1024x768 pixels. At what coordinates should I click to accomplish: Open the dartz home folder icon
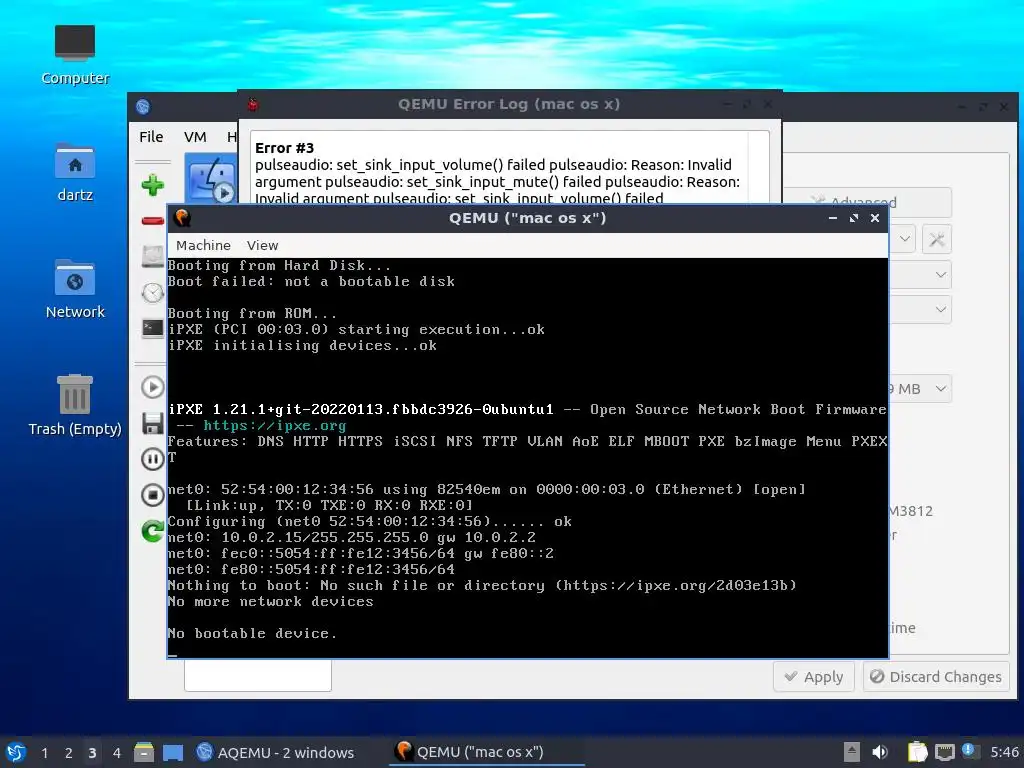click(75, 172)
